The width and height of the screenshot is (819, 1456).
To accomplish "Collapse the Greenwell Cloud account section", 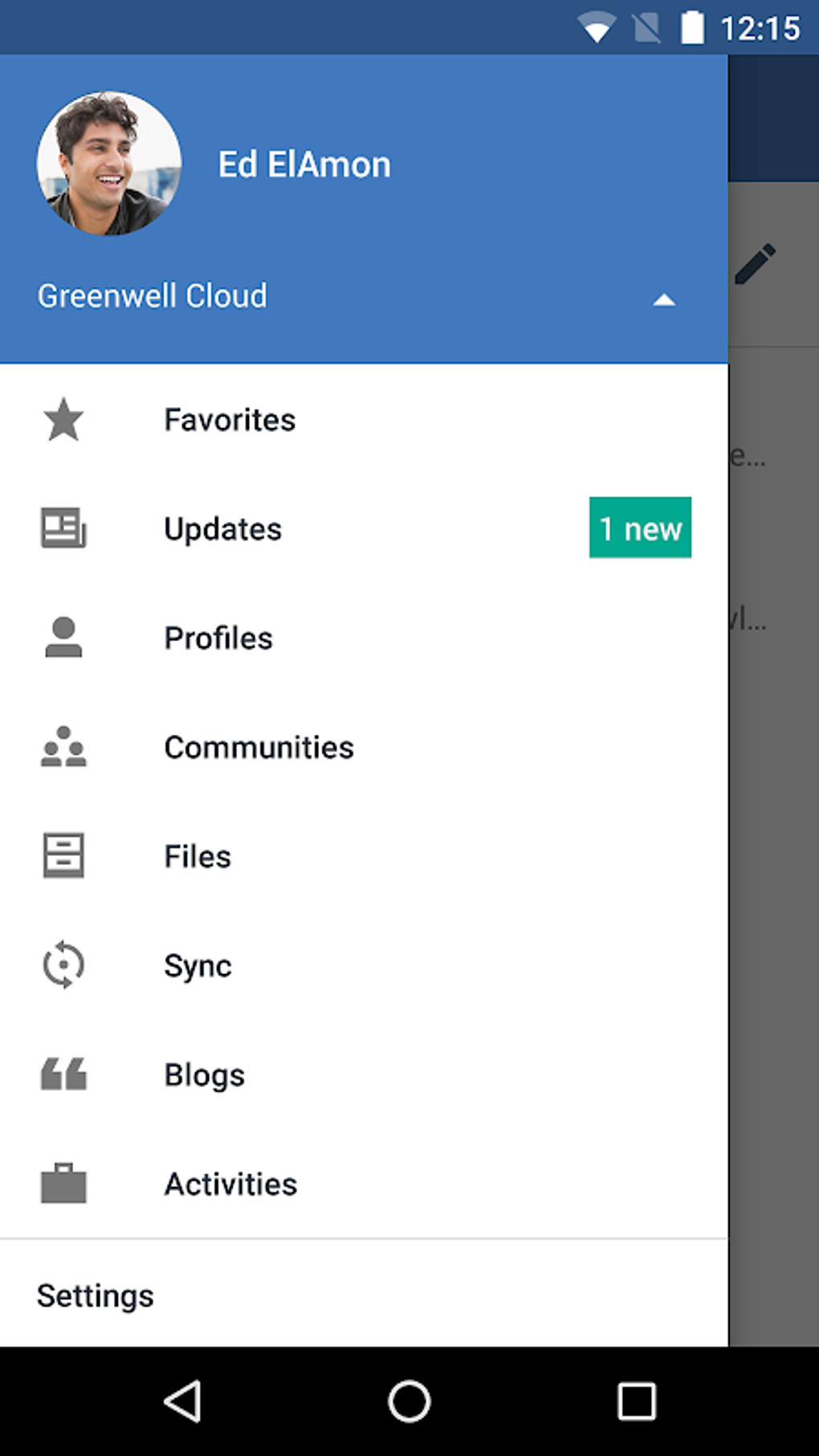I will point(665,299).
